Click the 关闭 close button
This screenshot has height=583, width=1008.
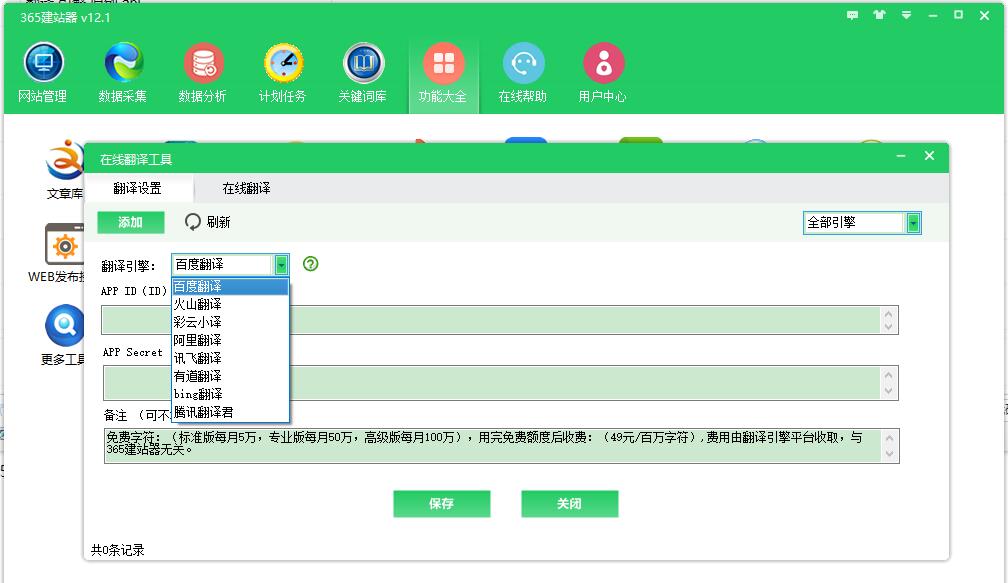point(570,504)
